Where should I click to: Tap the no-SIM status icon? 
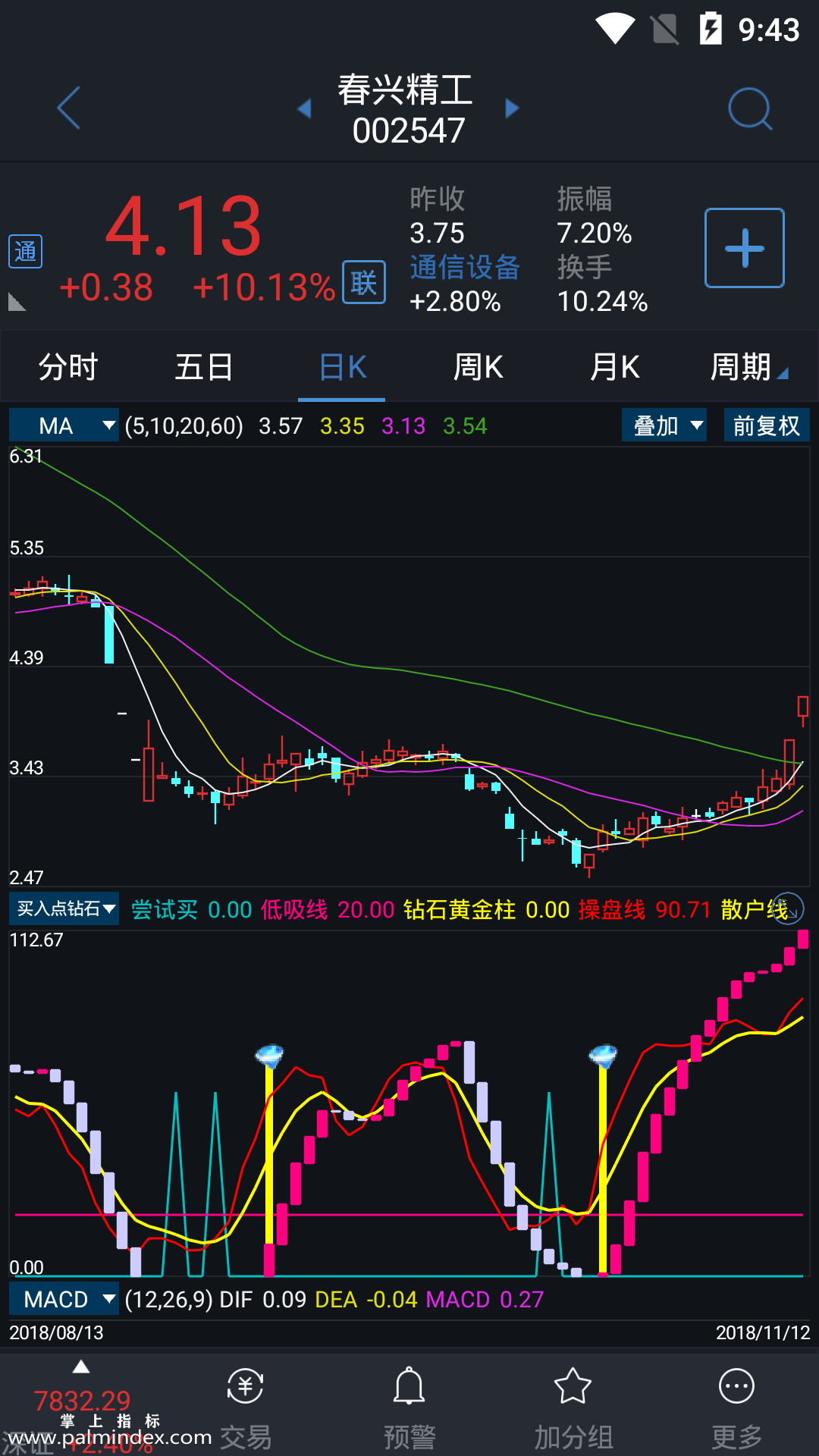(665, 30)
